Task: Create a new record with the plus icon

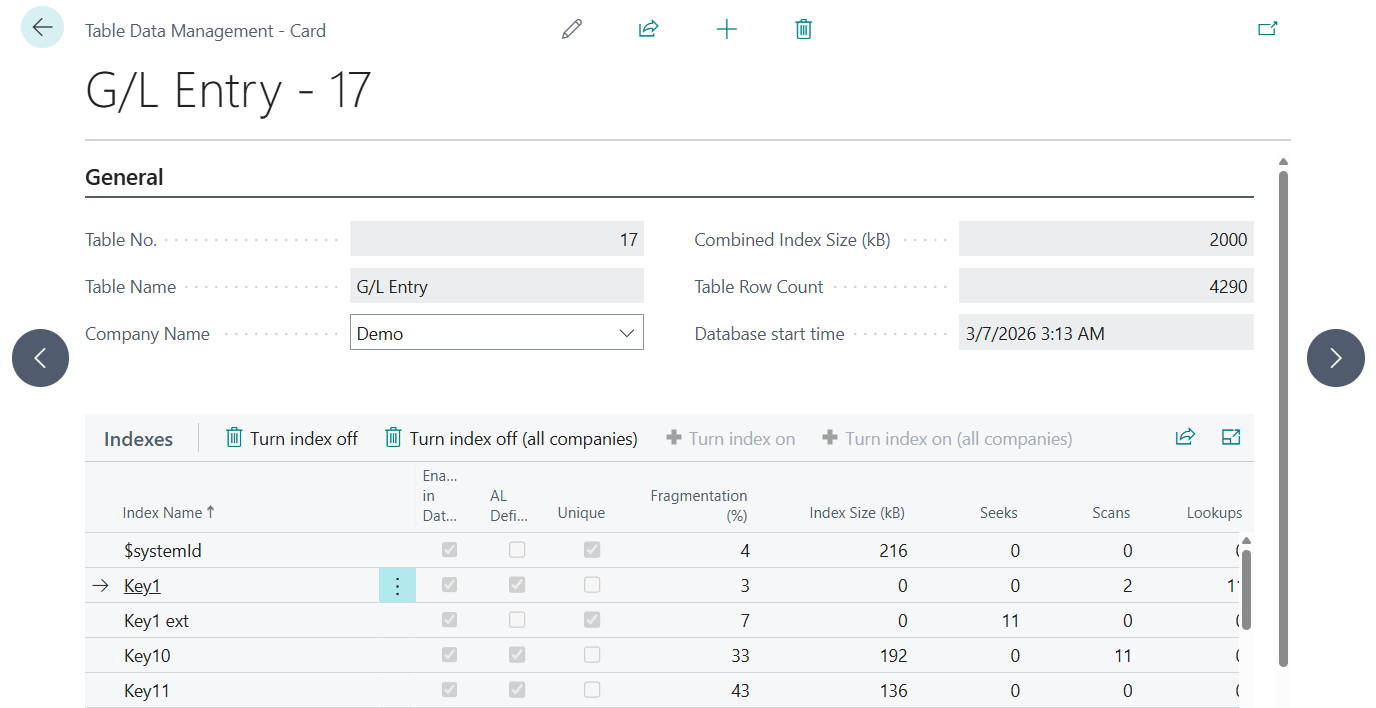Action: [726, 28]
